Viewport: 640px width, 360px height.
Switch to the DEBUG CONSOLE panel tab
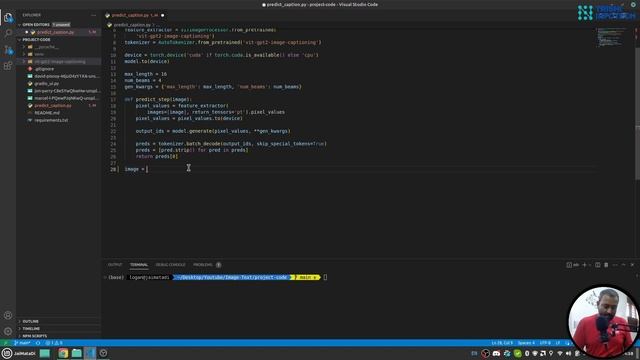point(170,265)
